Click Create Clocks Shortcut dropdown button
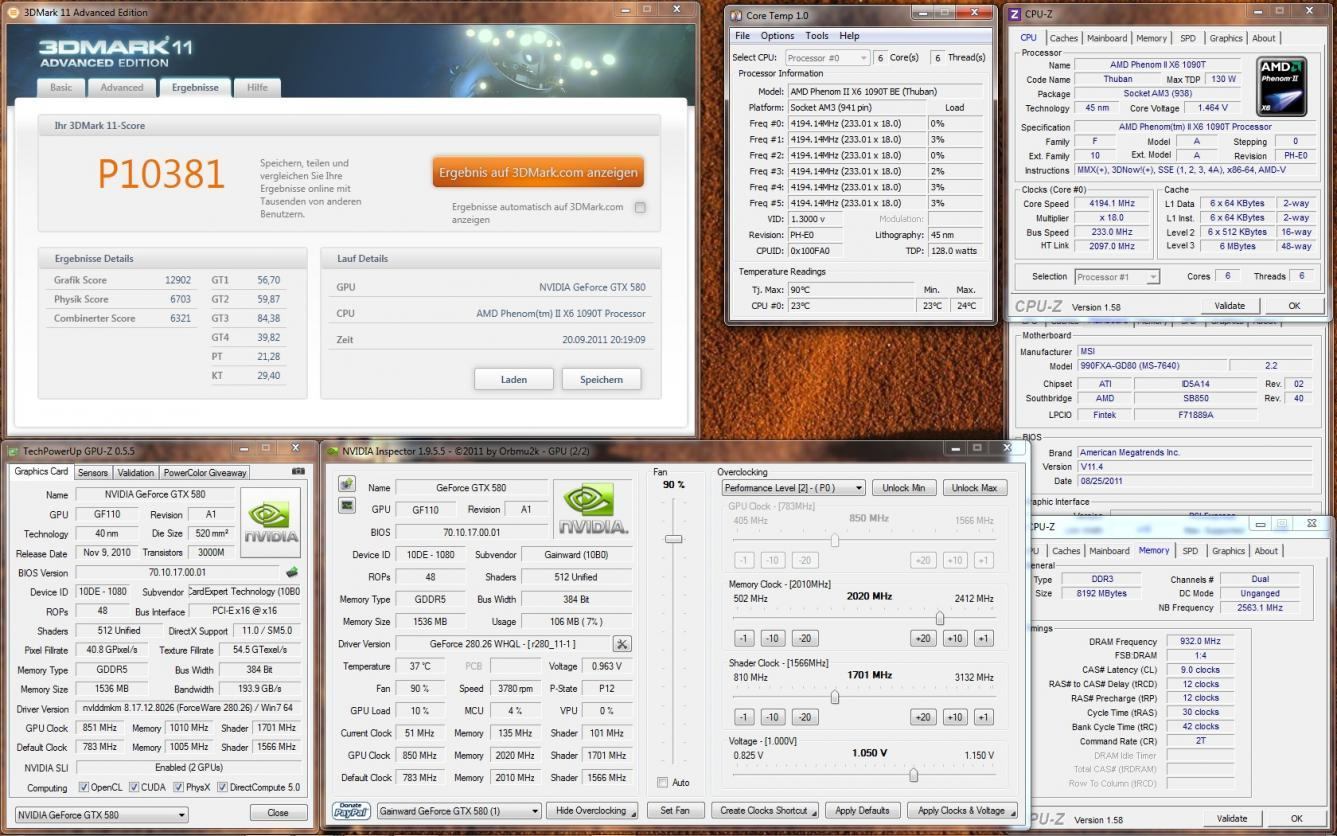The height and width of the screenshot is (836, 1337). click(x=767, y=811)
